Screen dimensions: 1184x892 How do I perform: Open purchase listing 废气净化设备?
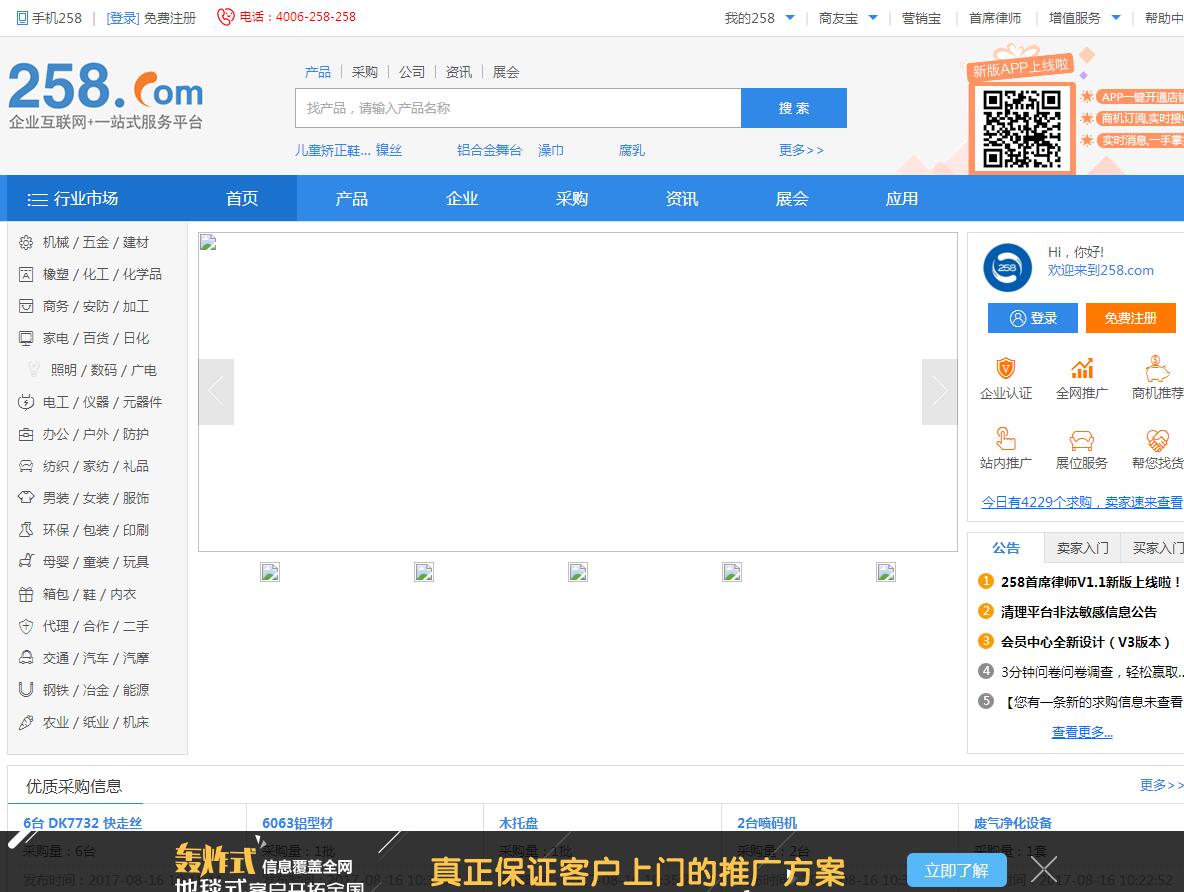(x=1013, y=823)
